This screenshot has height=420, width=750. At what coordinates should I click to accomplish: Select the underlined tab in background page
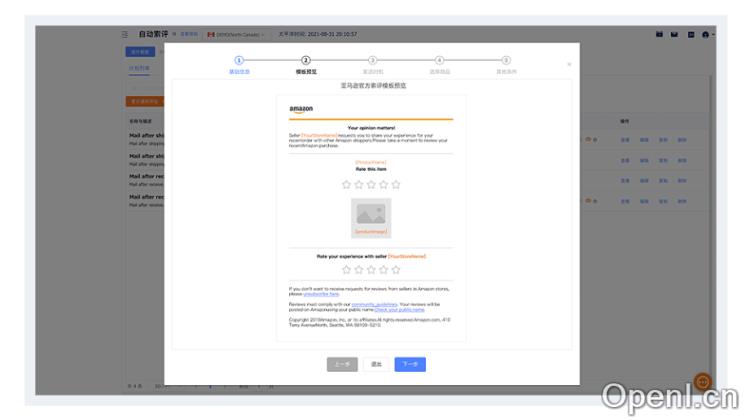(139, 68)
